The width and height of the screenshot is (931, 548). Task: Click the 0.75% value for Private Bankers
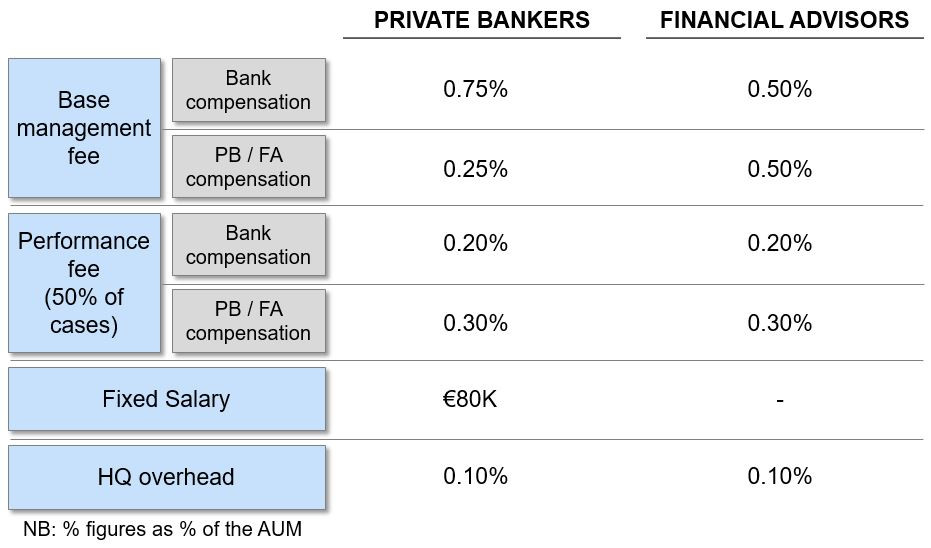475,89
